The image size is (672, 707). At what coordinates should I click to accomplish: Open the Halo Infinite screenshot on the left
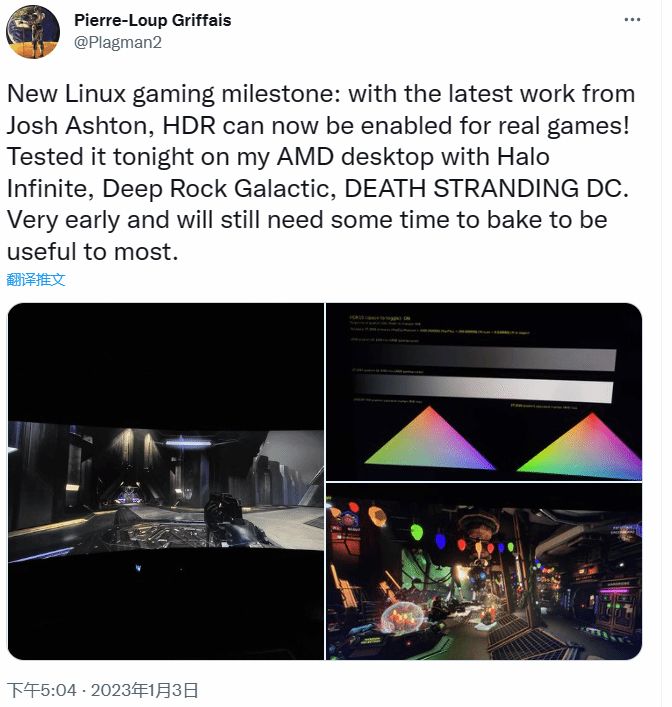click(166, 481)
